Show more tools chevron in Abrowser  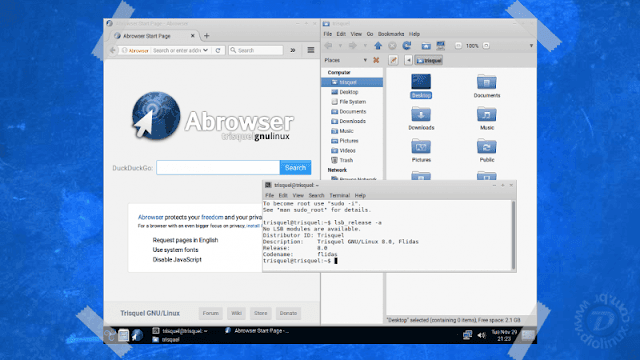(293, 50)
